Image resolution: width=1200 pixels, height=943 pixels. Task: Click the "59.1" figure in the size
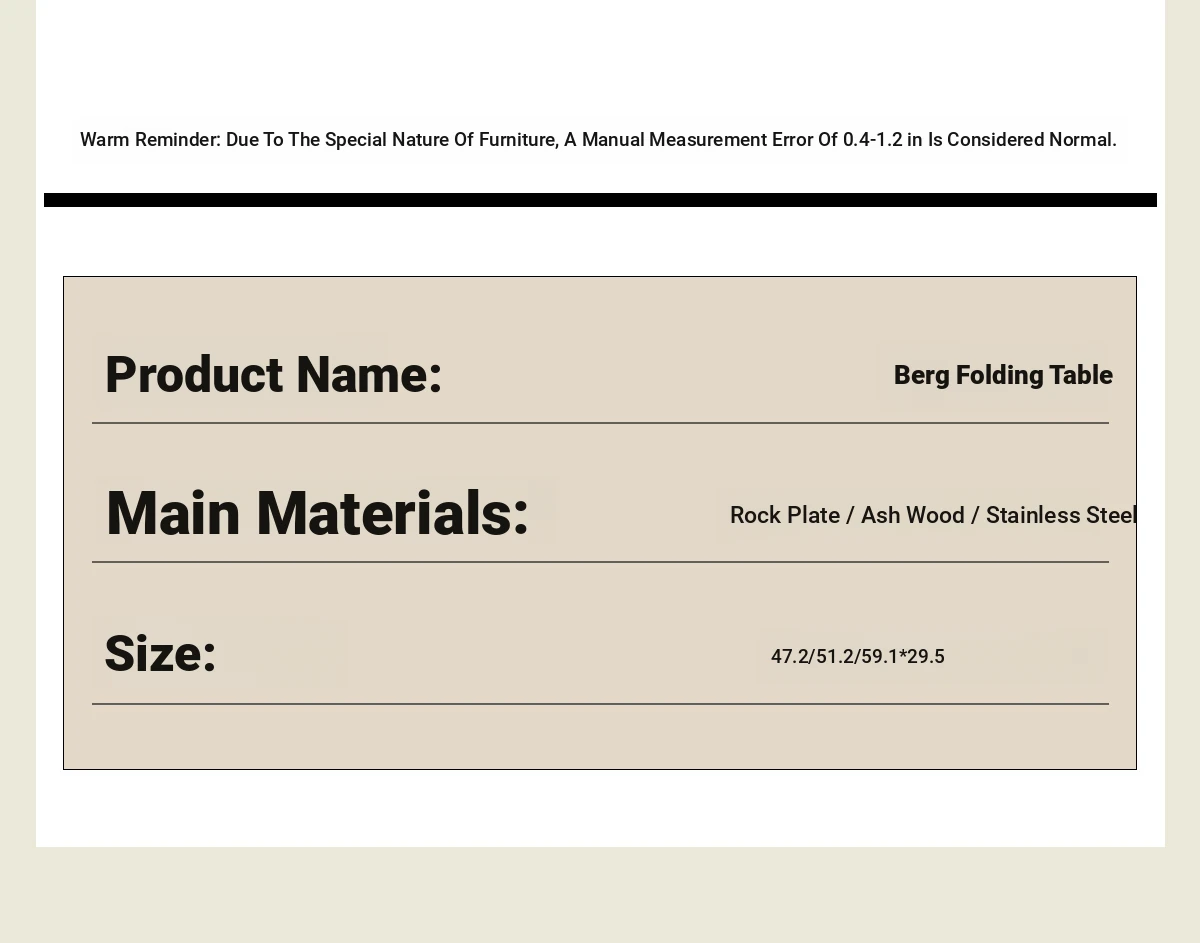(880, 657)
